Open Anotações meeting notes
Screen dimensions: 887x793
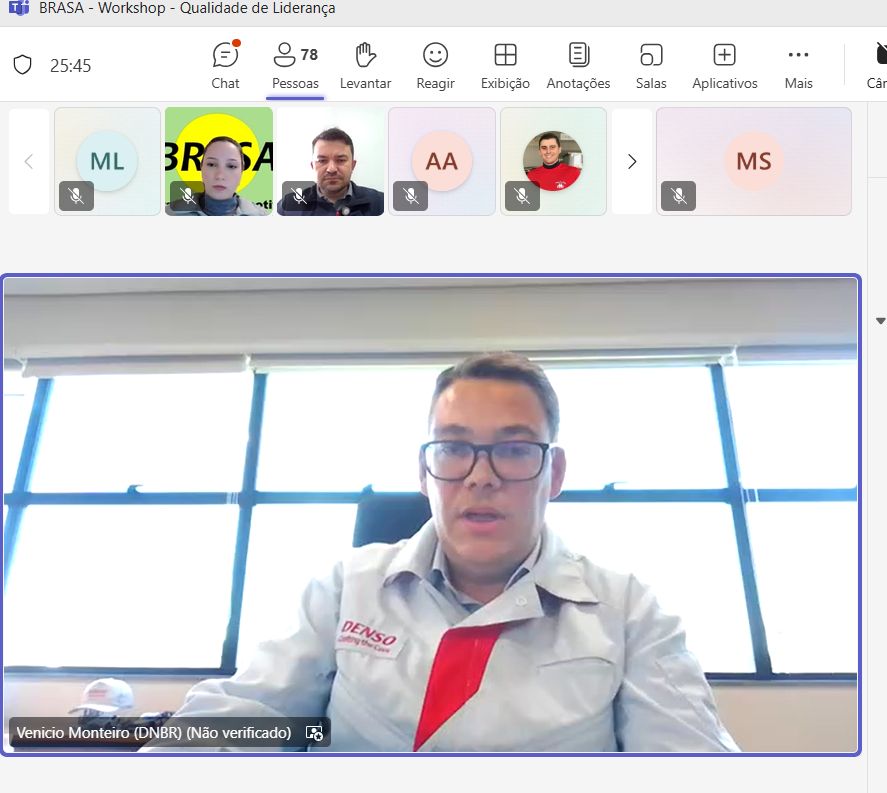[578, 65]
